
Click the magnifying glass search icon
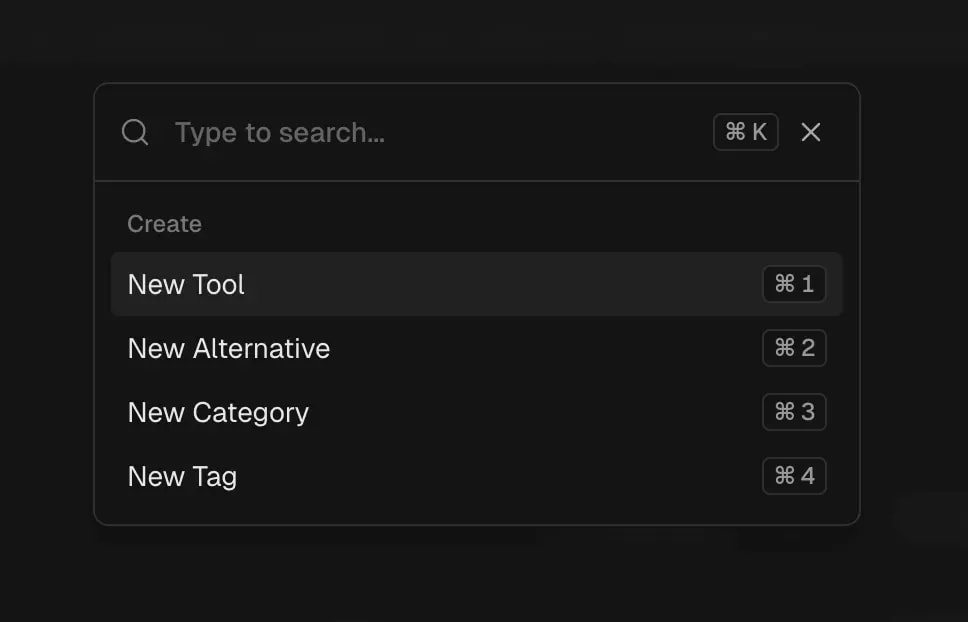point(135,132)
